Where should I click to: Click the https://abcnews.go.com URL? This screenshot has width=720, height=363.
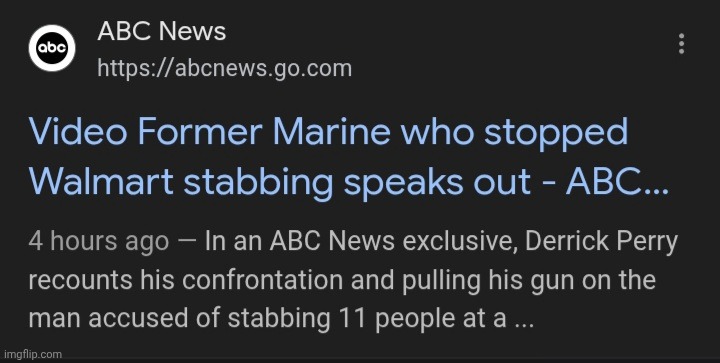(225, 69)
